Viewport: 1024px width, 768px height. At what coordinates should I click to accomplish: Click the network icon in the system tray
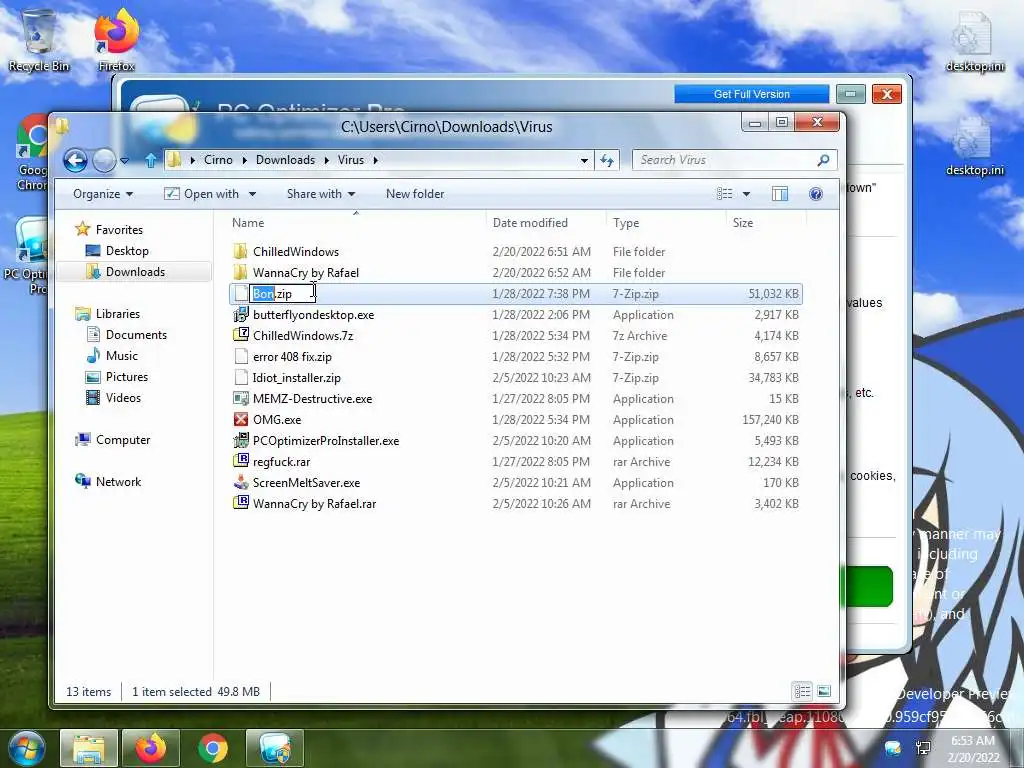coord(923,749)
